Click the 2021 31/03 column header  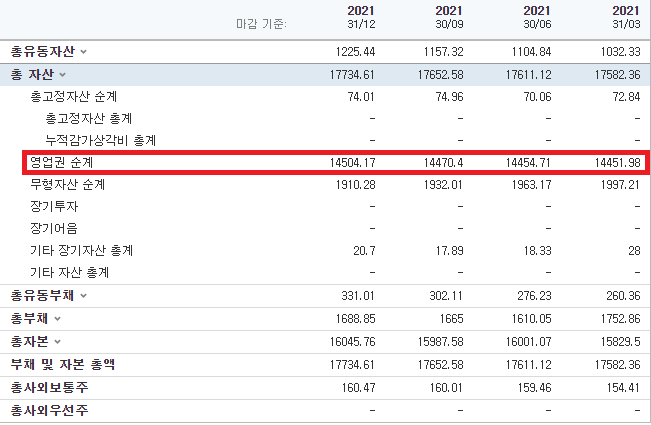tap(626, 17)
